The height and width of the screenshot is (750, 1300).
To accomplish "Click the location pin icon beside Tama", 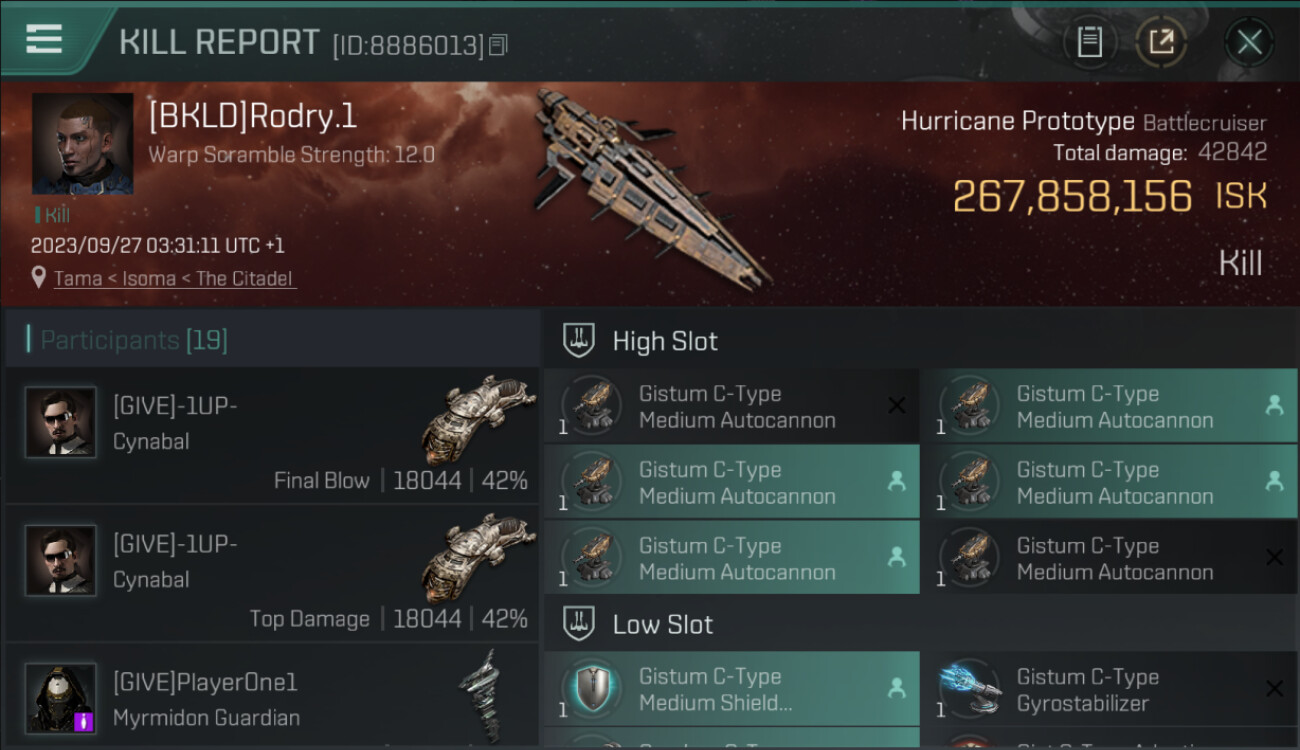I will [39, 277].
